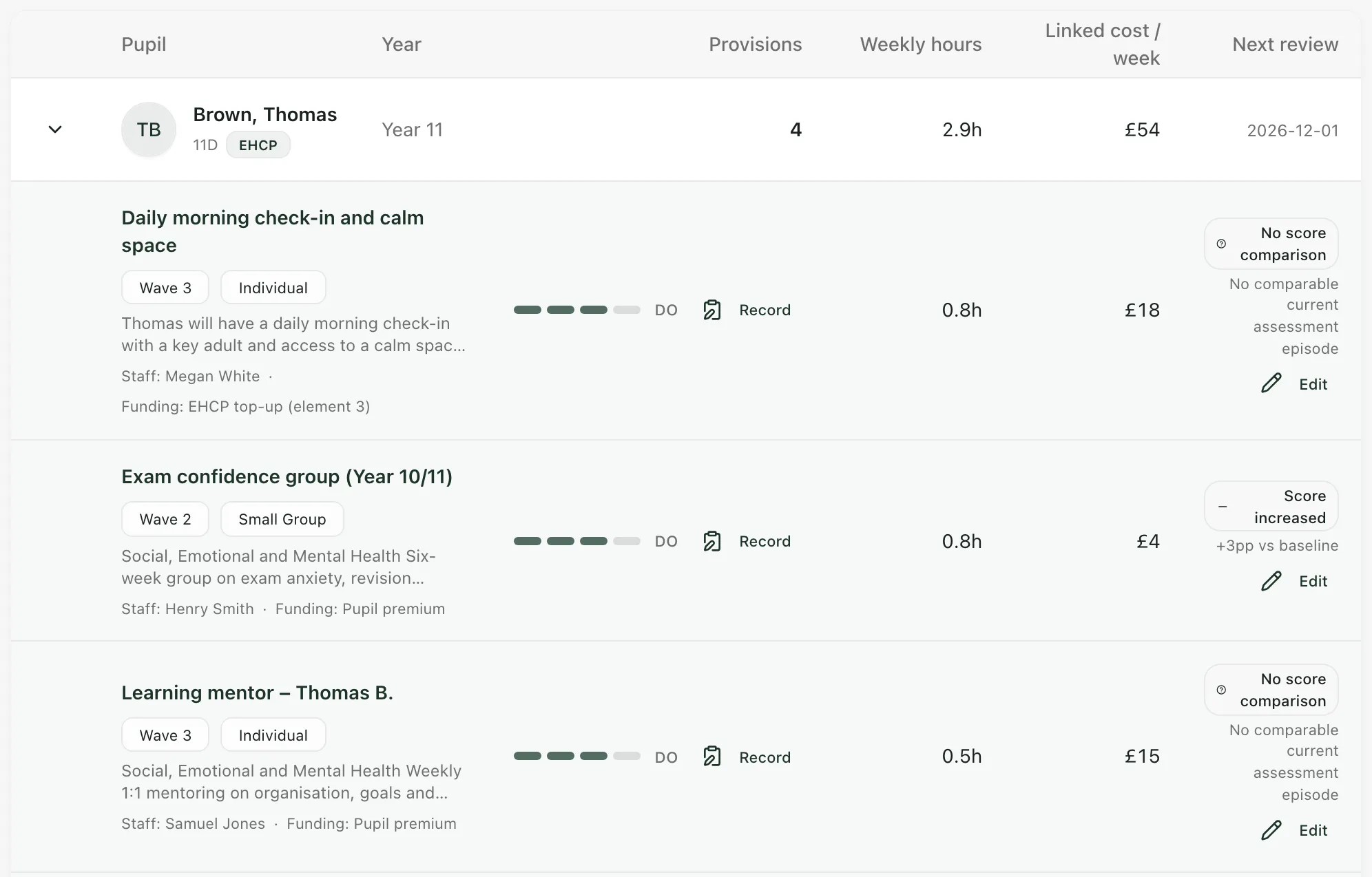The width and height of the screenshot is (1372, 877).
Task: Click the pencil icon for Daily morning check-in
Action: click(x=1271, y=383)
